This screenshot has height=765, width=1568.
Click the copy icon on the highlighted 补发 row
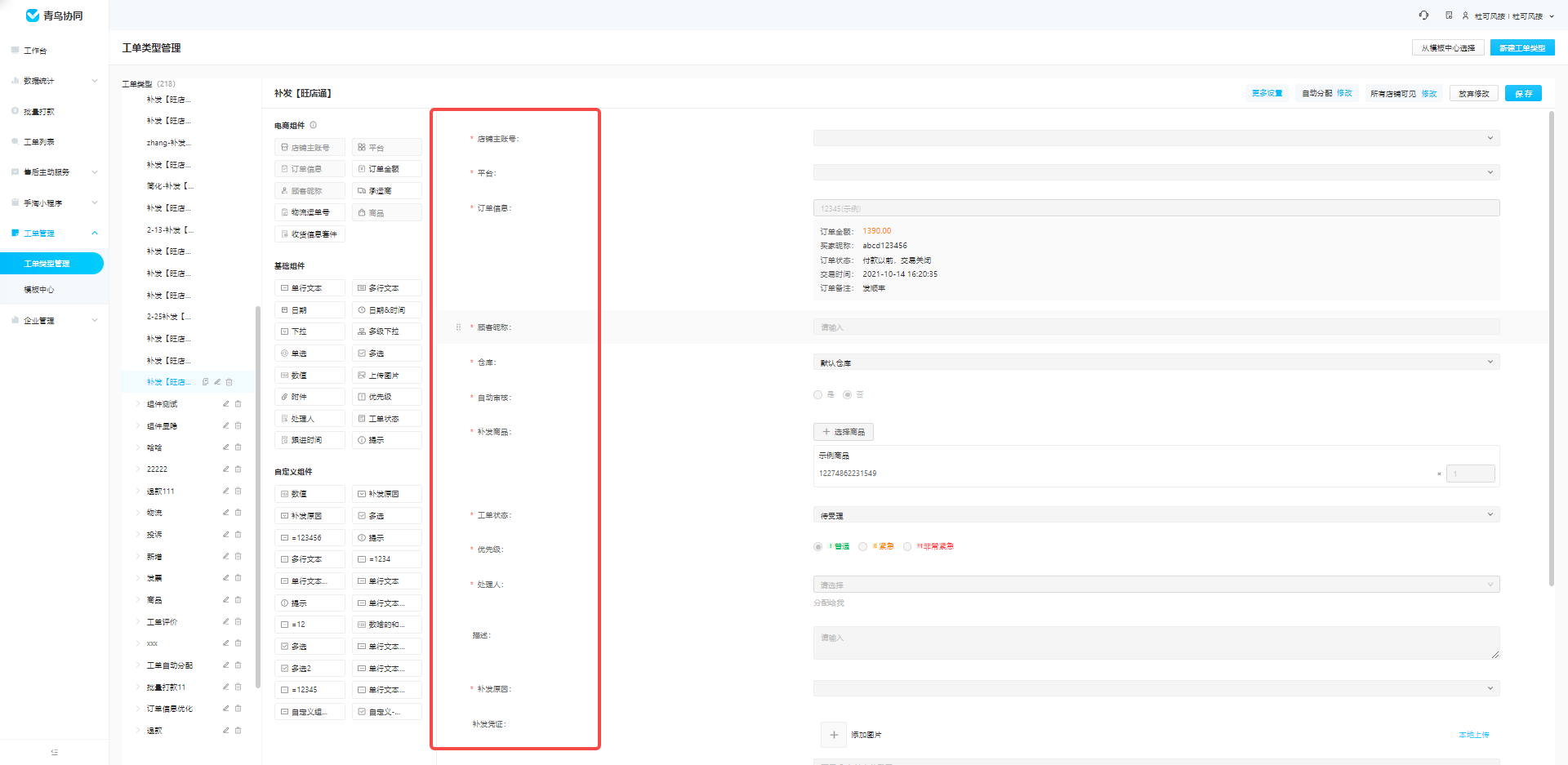205,382
